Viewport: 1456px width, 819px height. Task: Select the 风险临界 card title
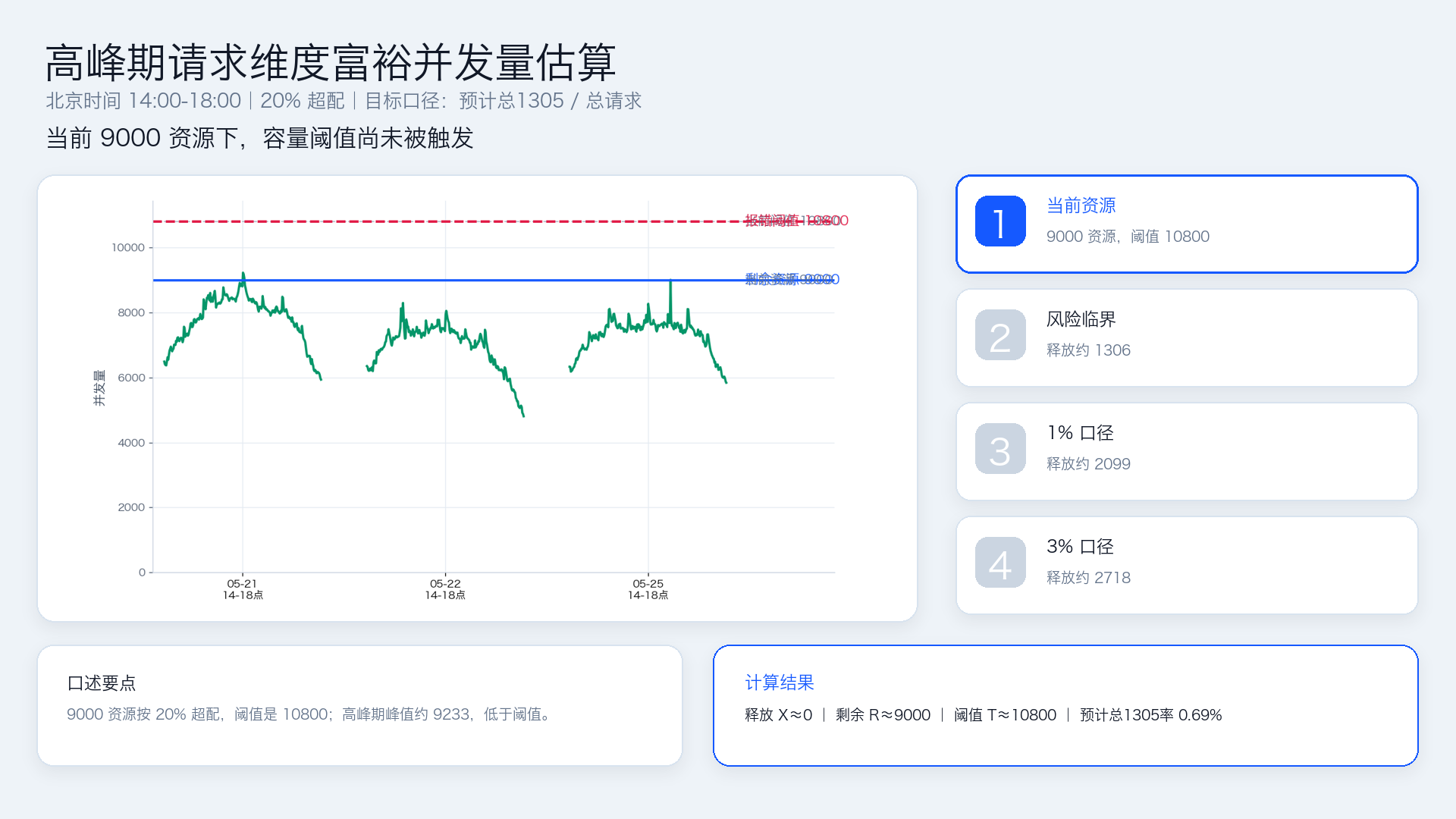pyautogui.click(x=1081, y=319)
